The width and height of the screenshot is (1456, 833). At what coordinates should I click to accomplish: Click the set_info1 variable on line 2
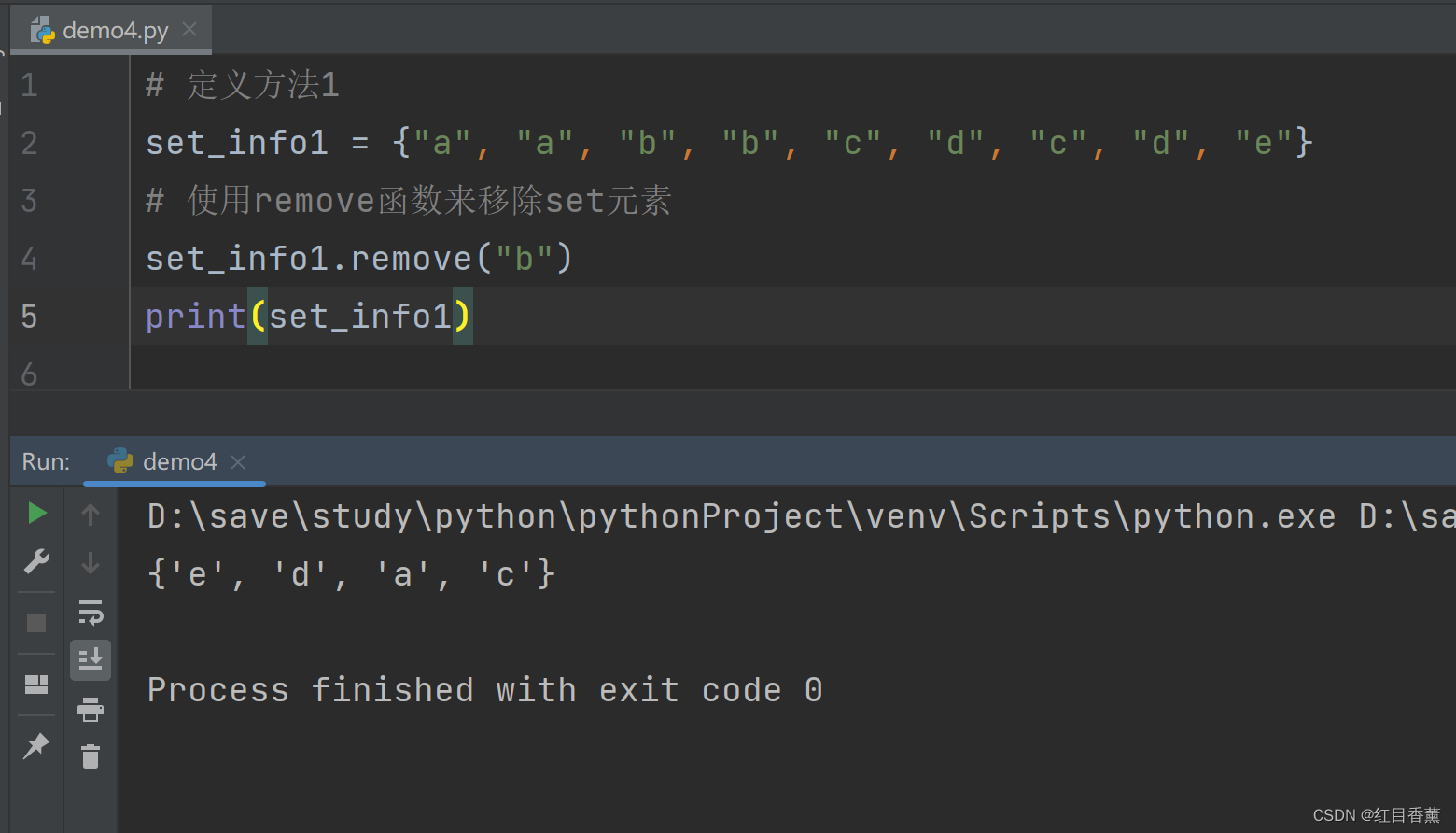pos(237,143)
